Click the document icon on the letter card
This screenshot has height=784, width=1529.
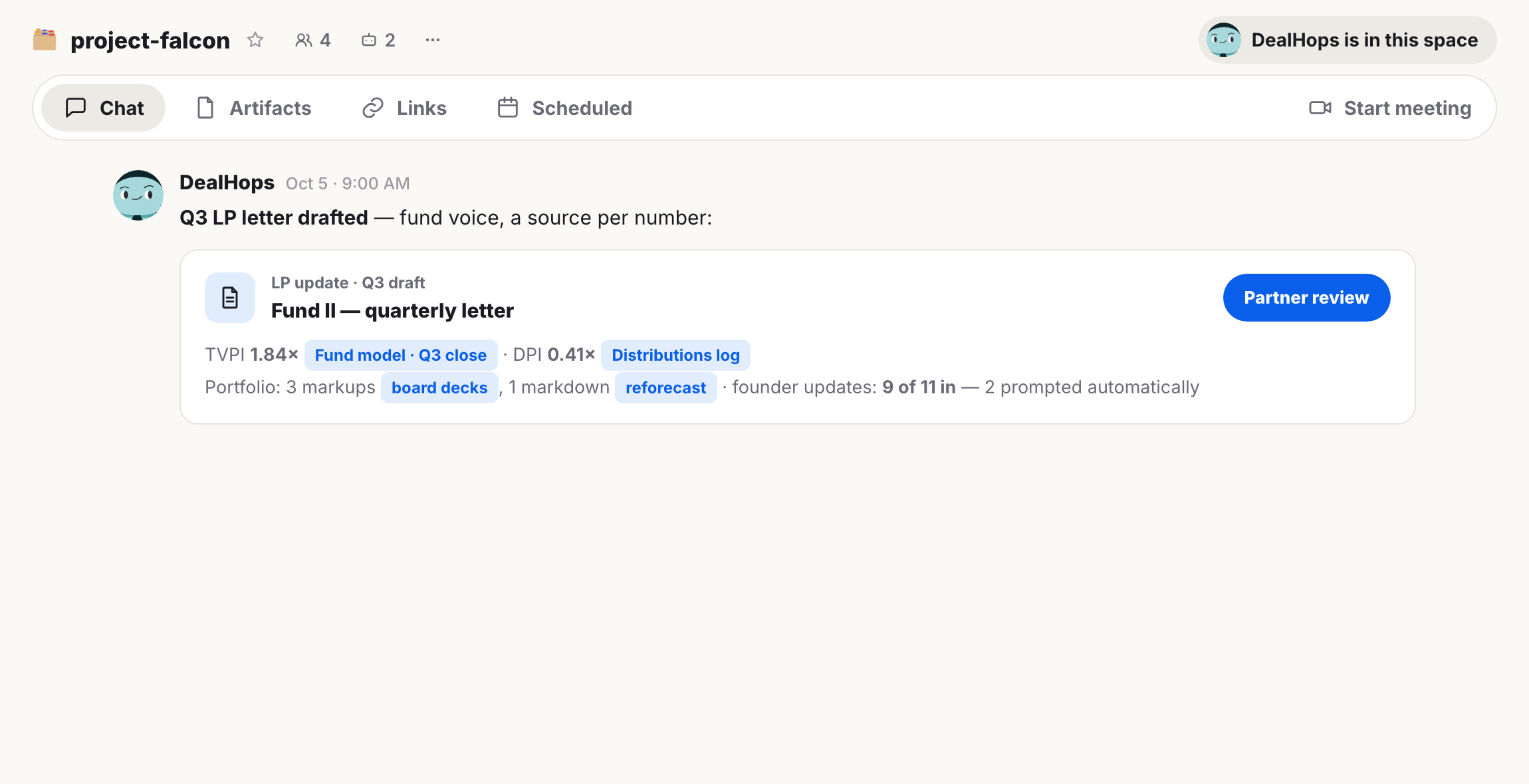click(230, 298)
